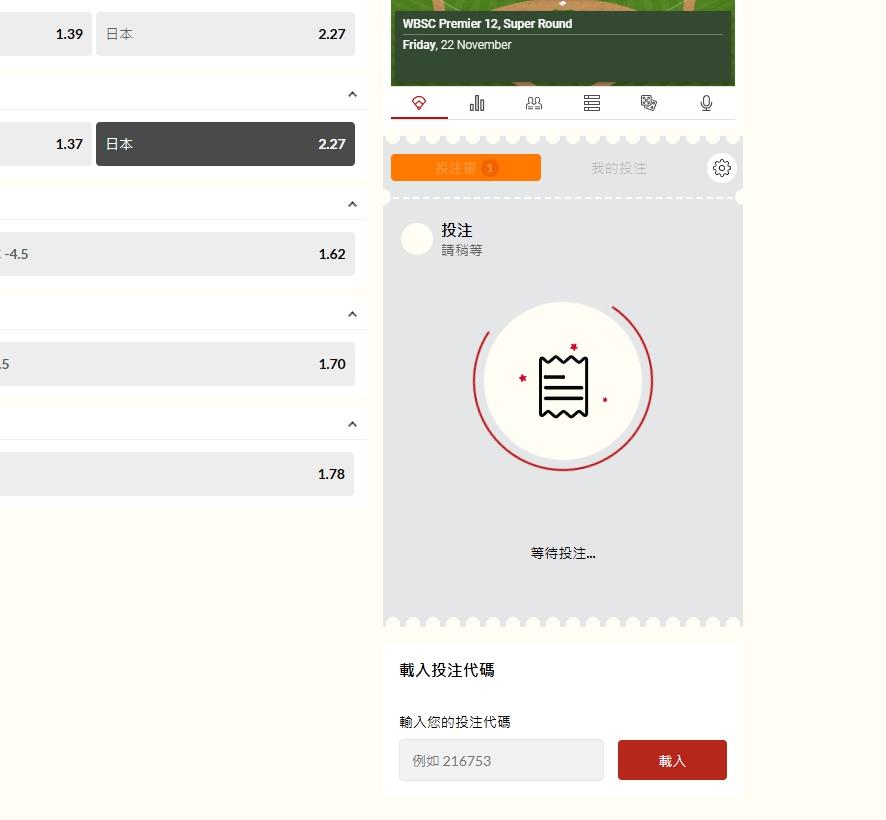Open the team lineups players icon

[x=534, y=103]
